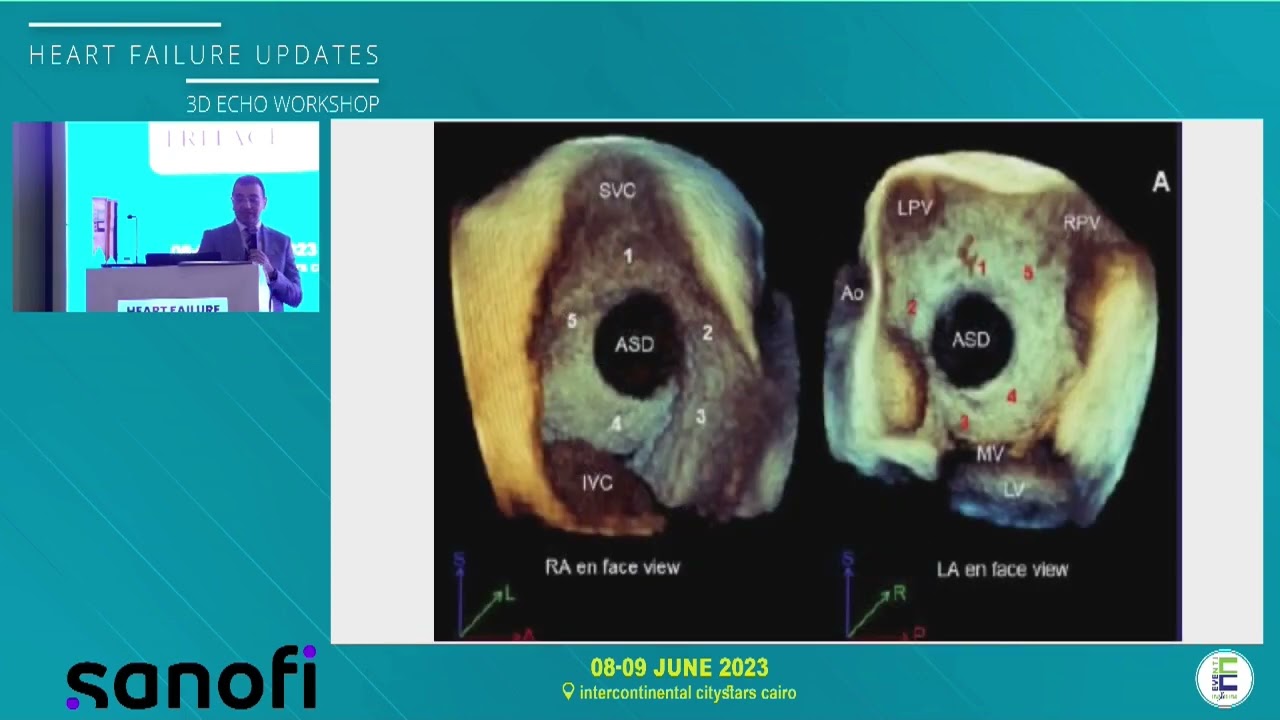Click the 'SVC' label in RA view

click(x=617, y=190)
